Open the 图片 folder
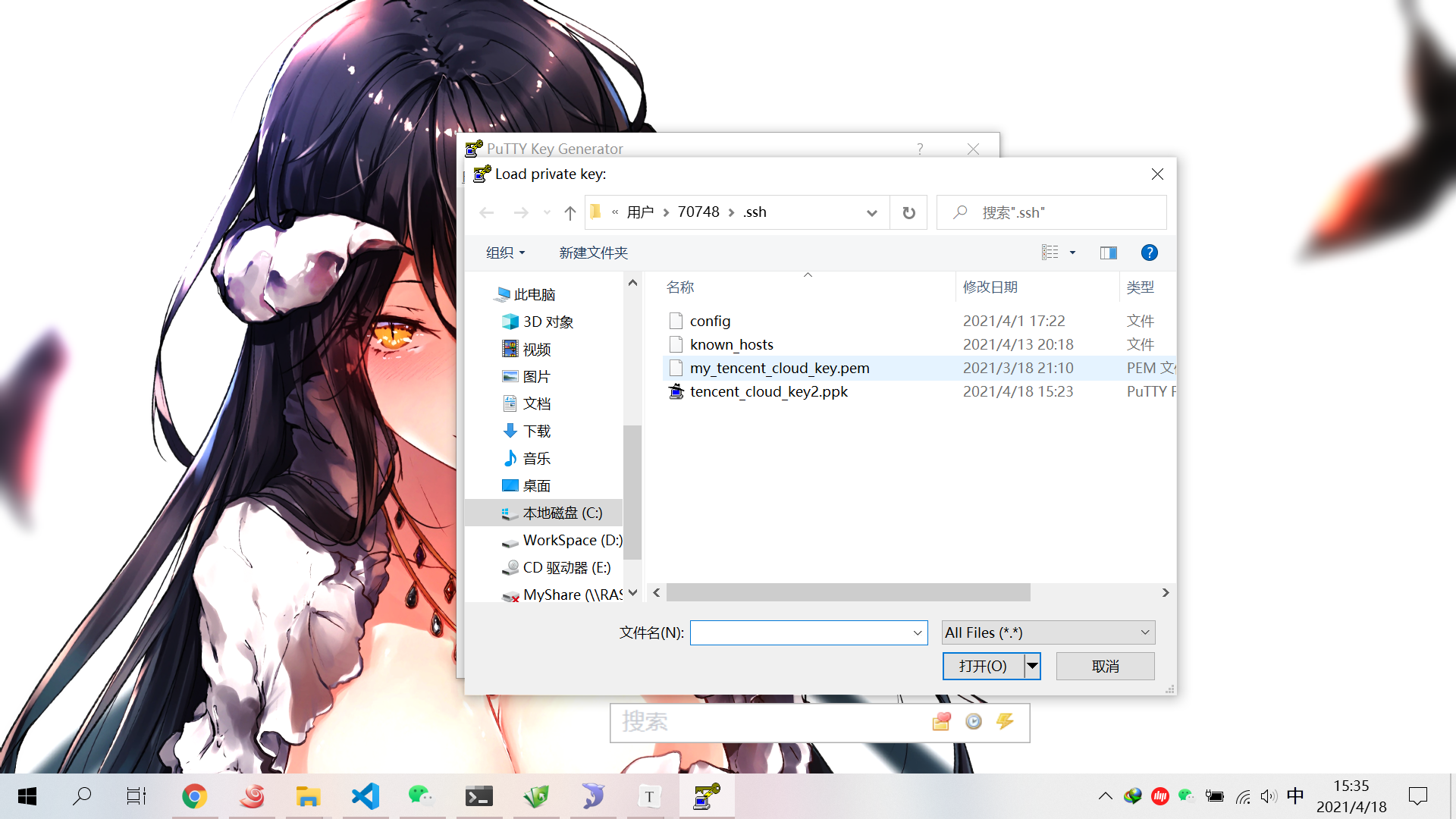The image size is (1456, 819). (x=527, y=376)
